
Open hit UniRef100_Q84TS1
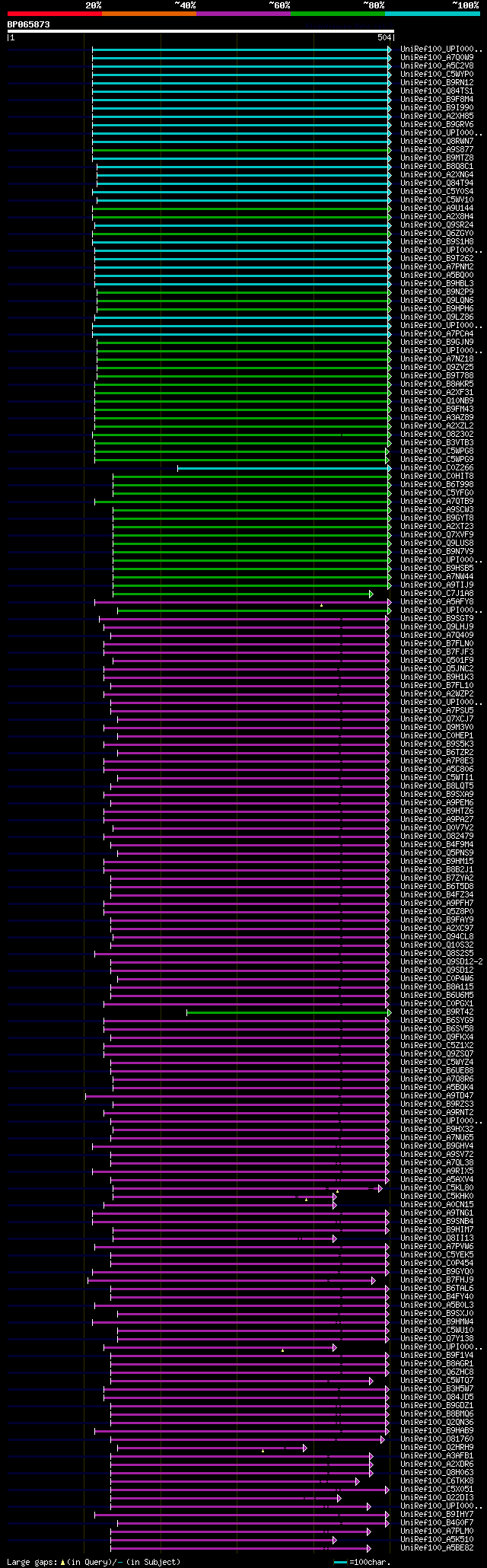point(437,91)
